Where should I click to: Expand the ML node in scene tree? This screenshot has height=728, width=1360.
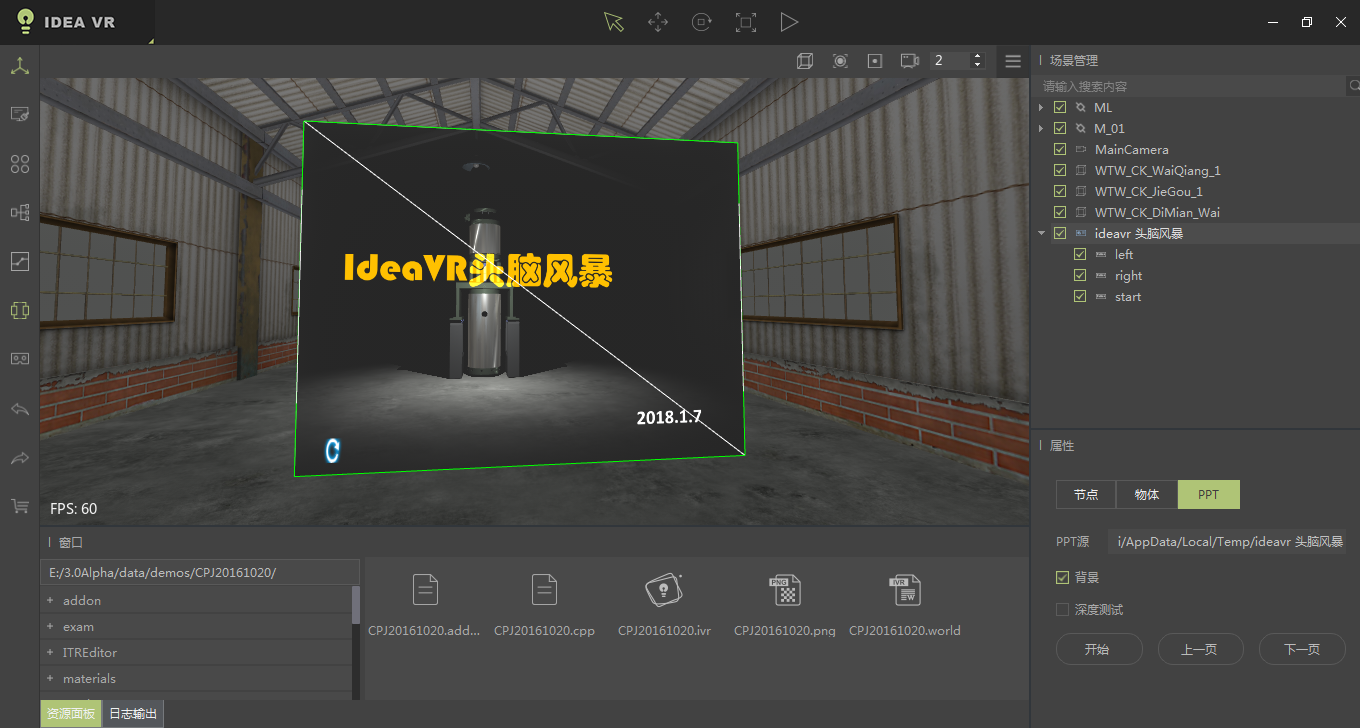tap(1041, 107)
